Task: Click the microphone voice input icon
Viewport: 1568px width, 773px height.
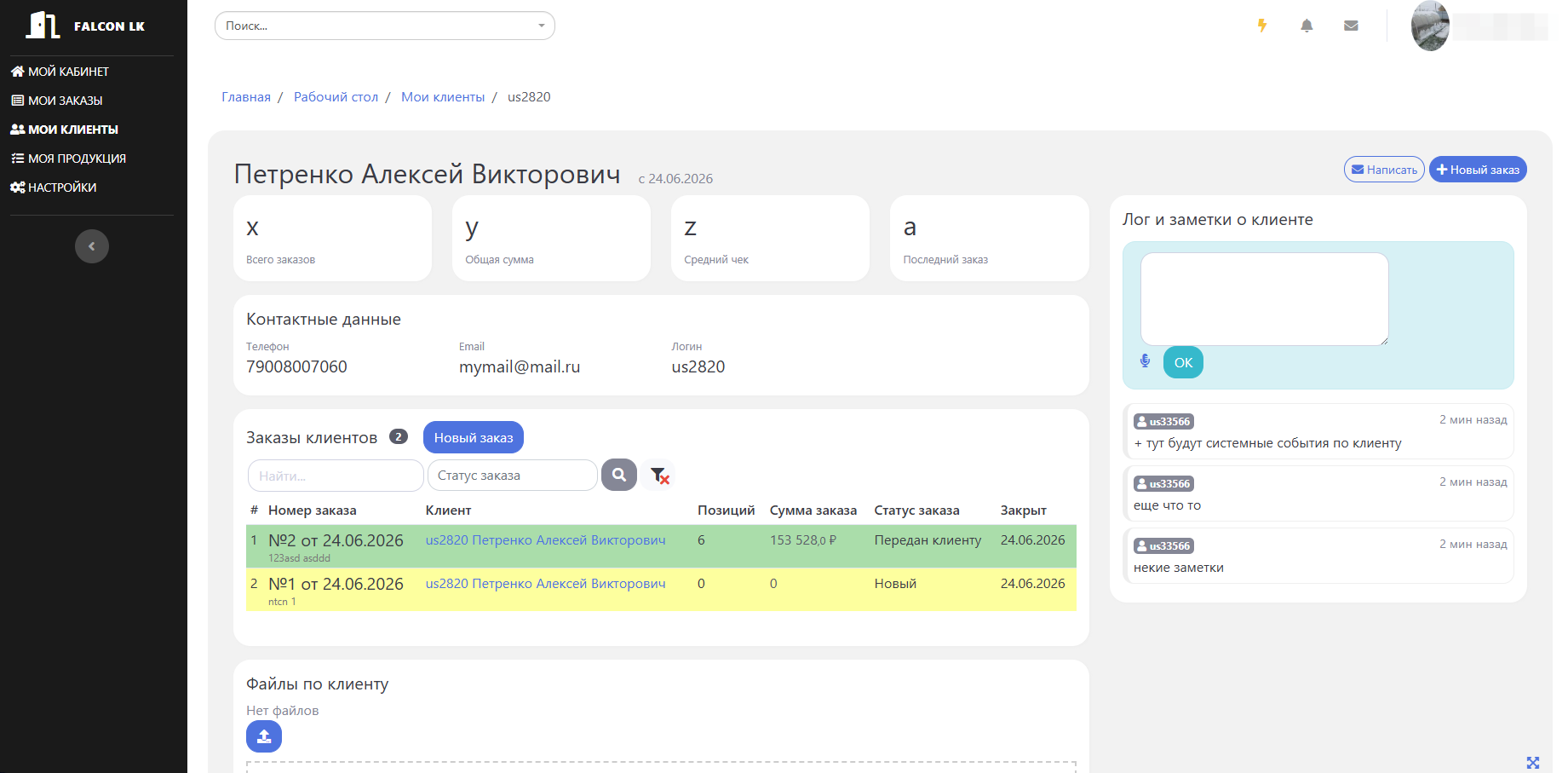Action: pos(1145,361)
